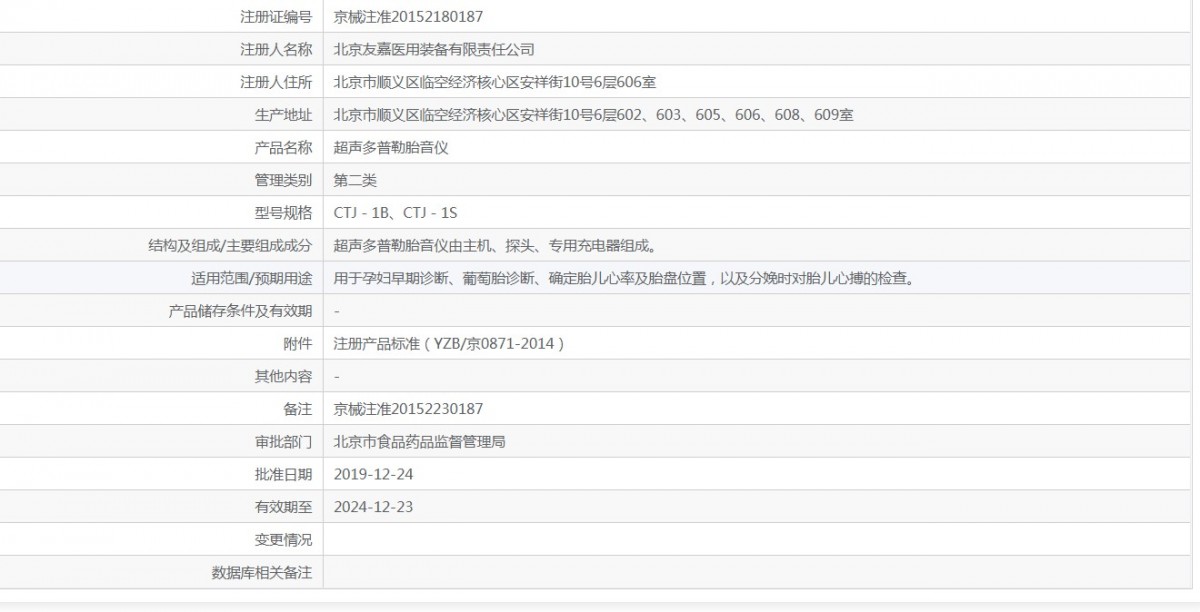Click the 有效期至 label
Screen dimensions: 1200x612
(284, 508)
